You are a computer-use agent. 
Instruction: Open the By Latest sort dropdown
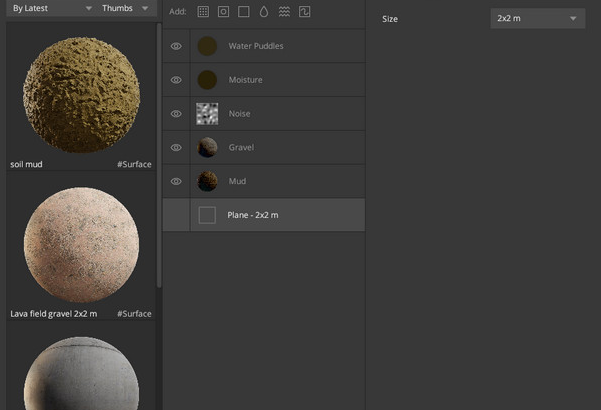pos(52,8)
